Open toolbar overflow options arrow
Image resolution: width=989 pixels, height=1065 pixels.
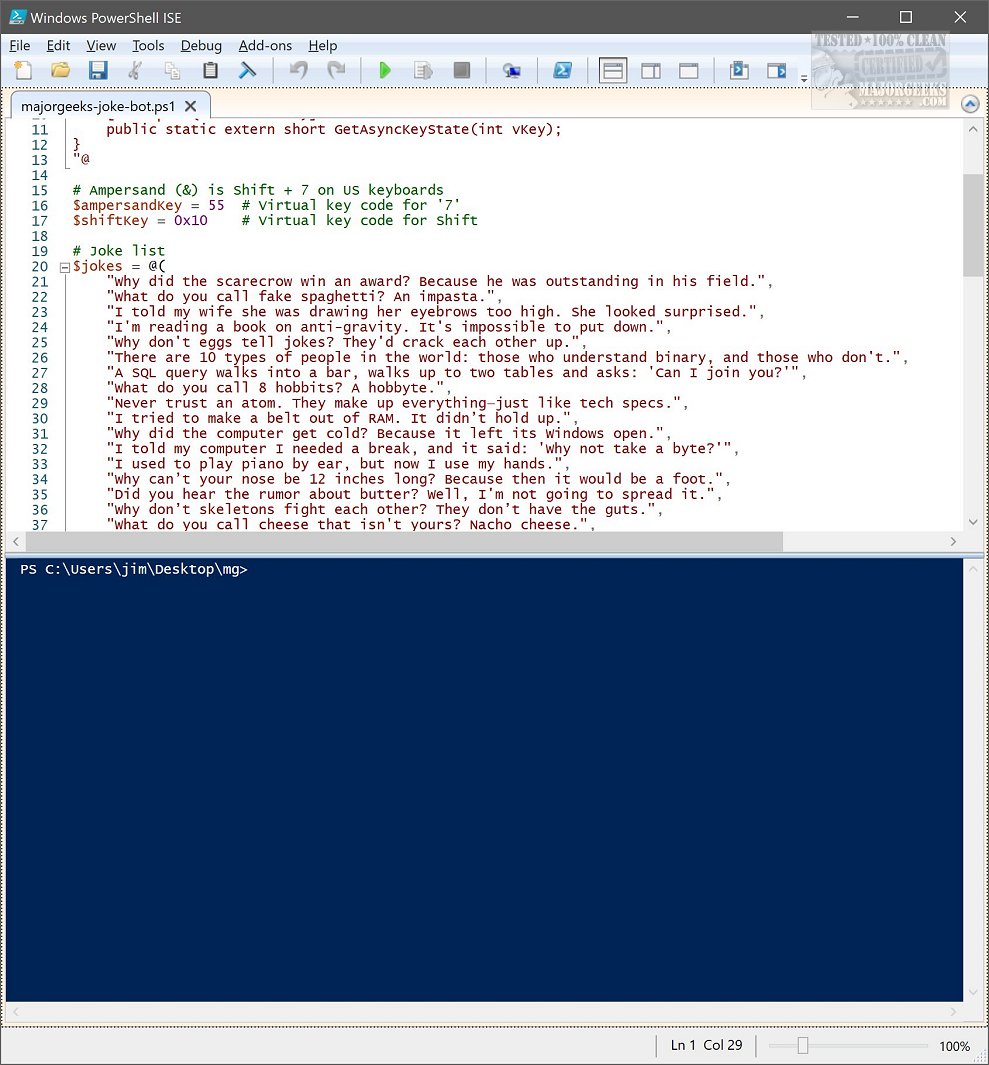(x=804, y=78)
